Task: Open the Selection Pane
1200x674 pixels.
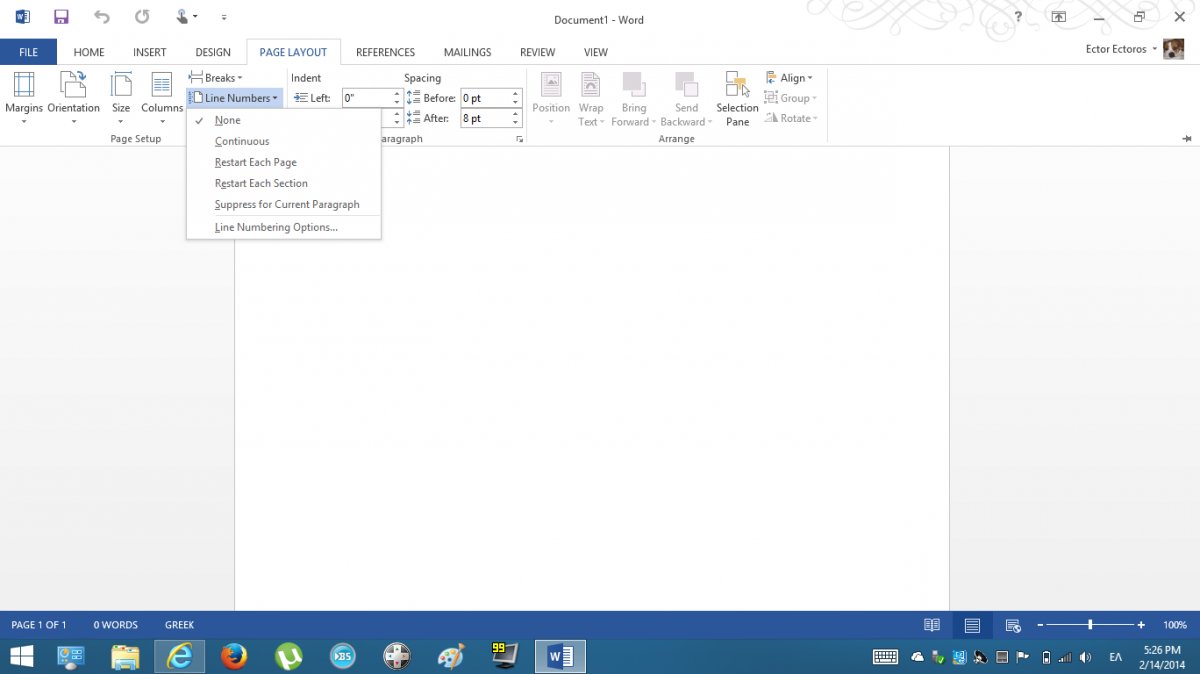Action: pyautogui.click(x=737, y=99)
